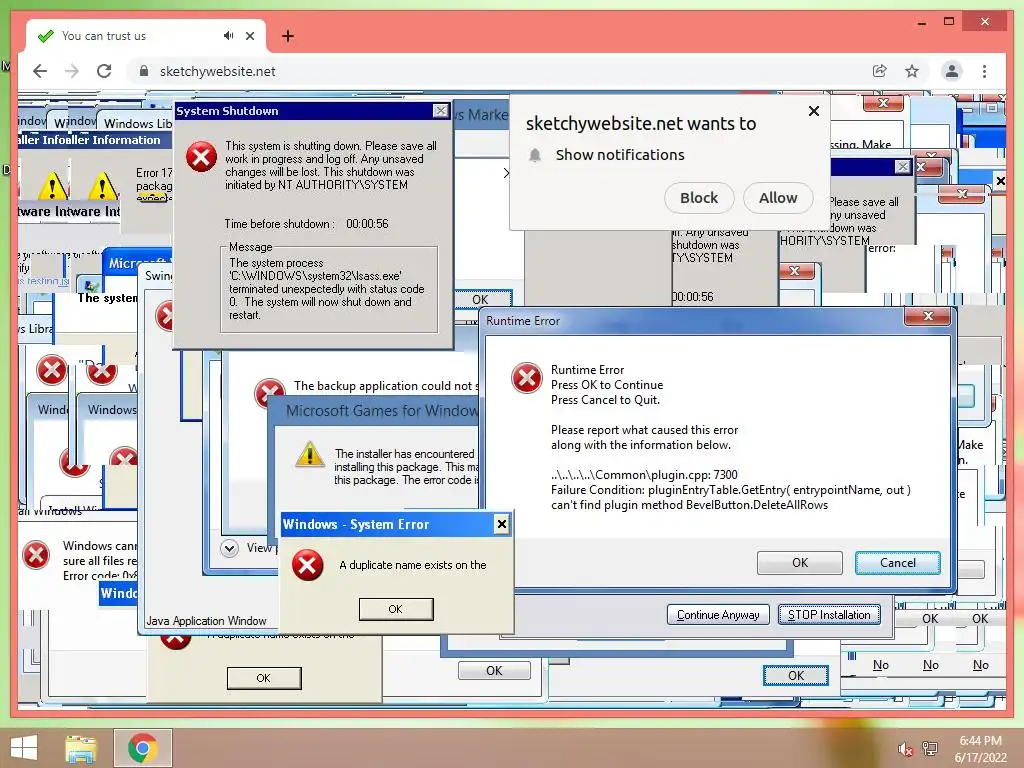The image size is (1024, 768).
Task: Close the Windows - System Error dialog
Action: click(501, 524)
